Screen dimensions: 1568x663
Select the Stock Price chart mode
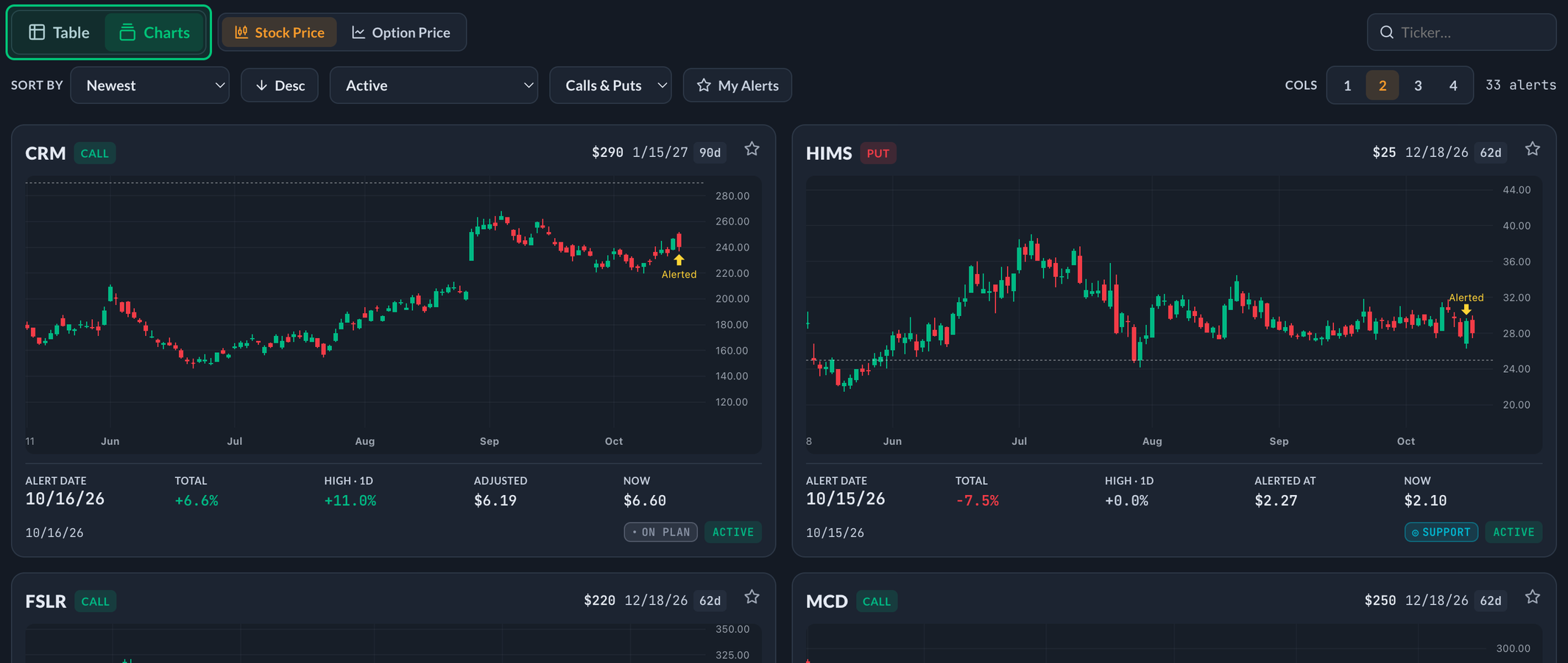pyautogui.click(x=279, y=32)
